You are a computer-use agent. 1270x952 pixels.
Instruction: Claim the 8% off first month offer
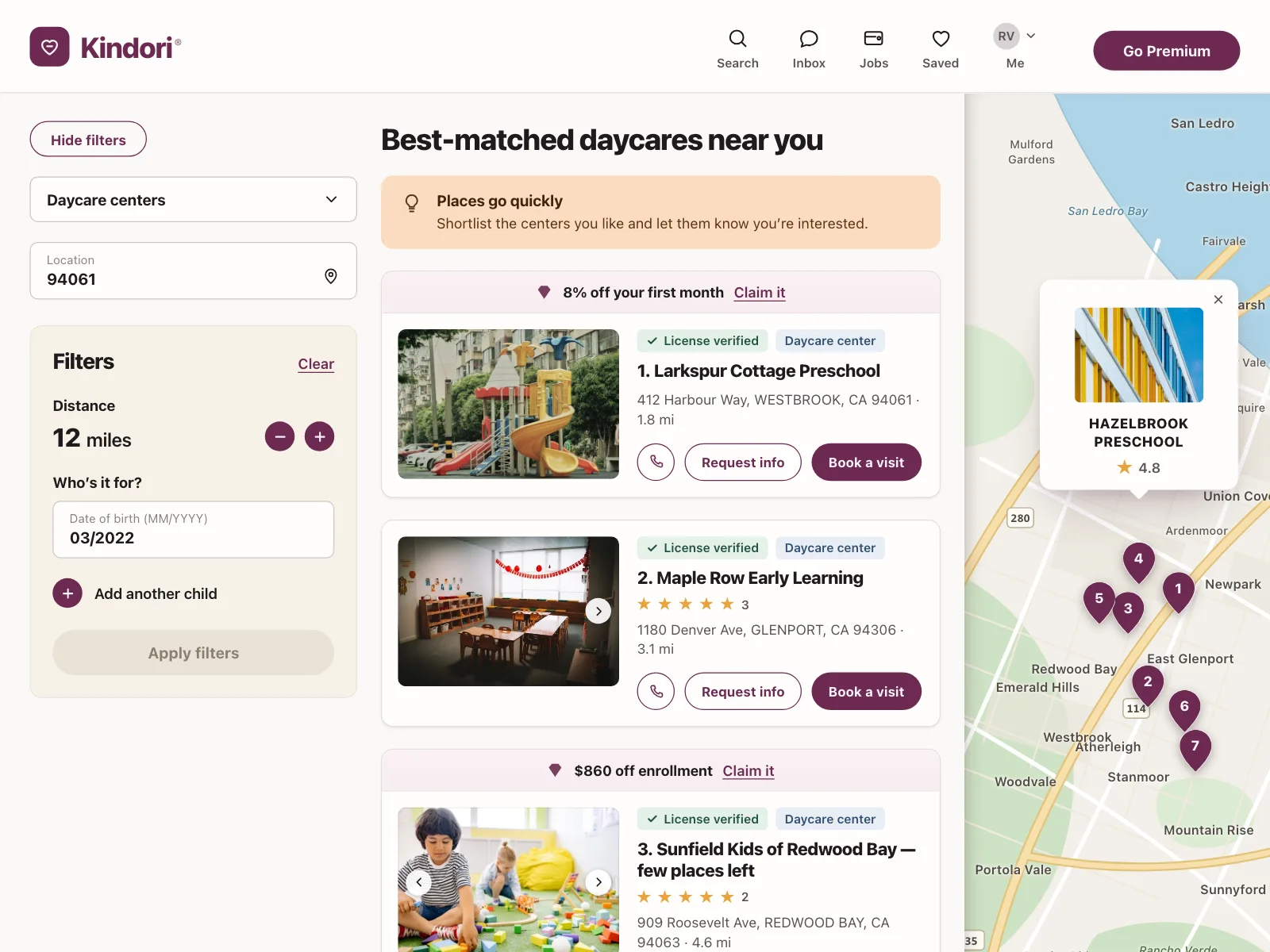pyautogui.click(x=760, y=293)
